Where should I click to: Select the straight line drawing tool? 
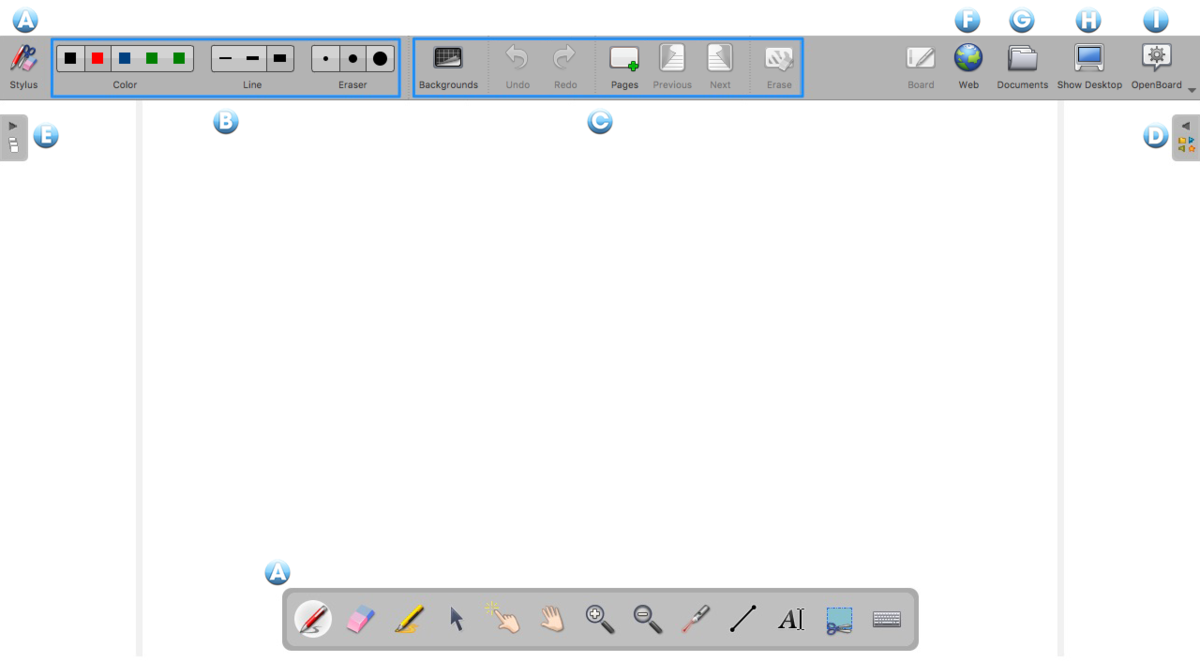point(743,620)
